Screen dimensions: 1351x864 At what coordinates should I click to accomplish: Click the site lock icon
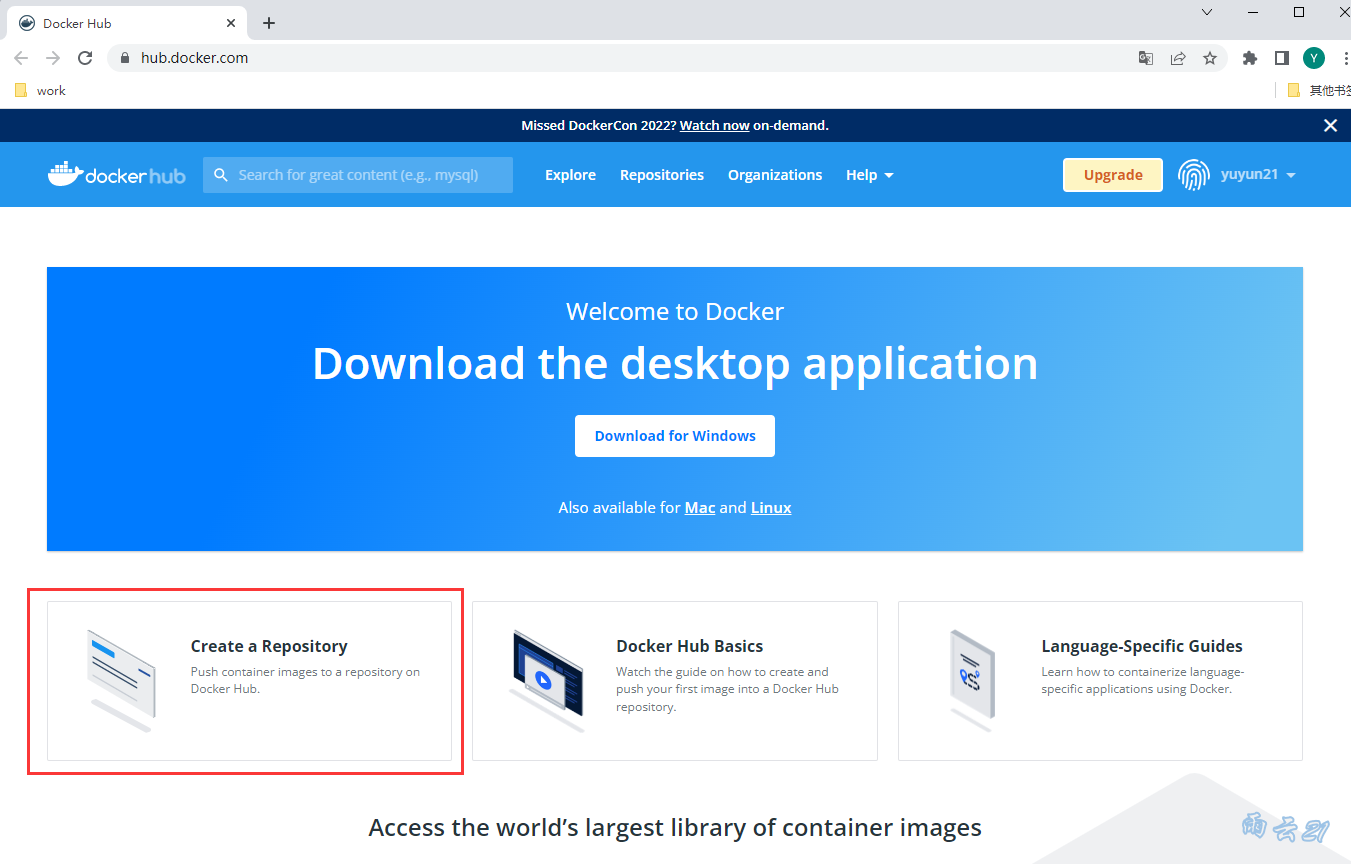(125, 58)
